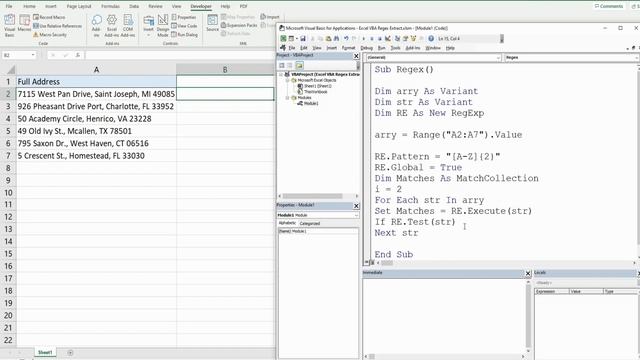Open the XML Source pane
Screen dimensions: 640x360
pyautogui.click(x=212, y=23)
